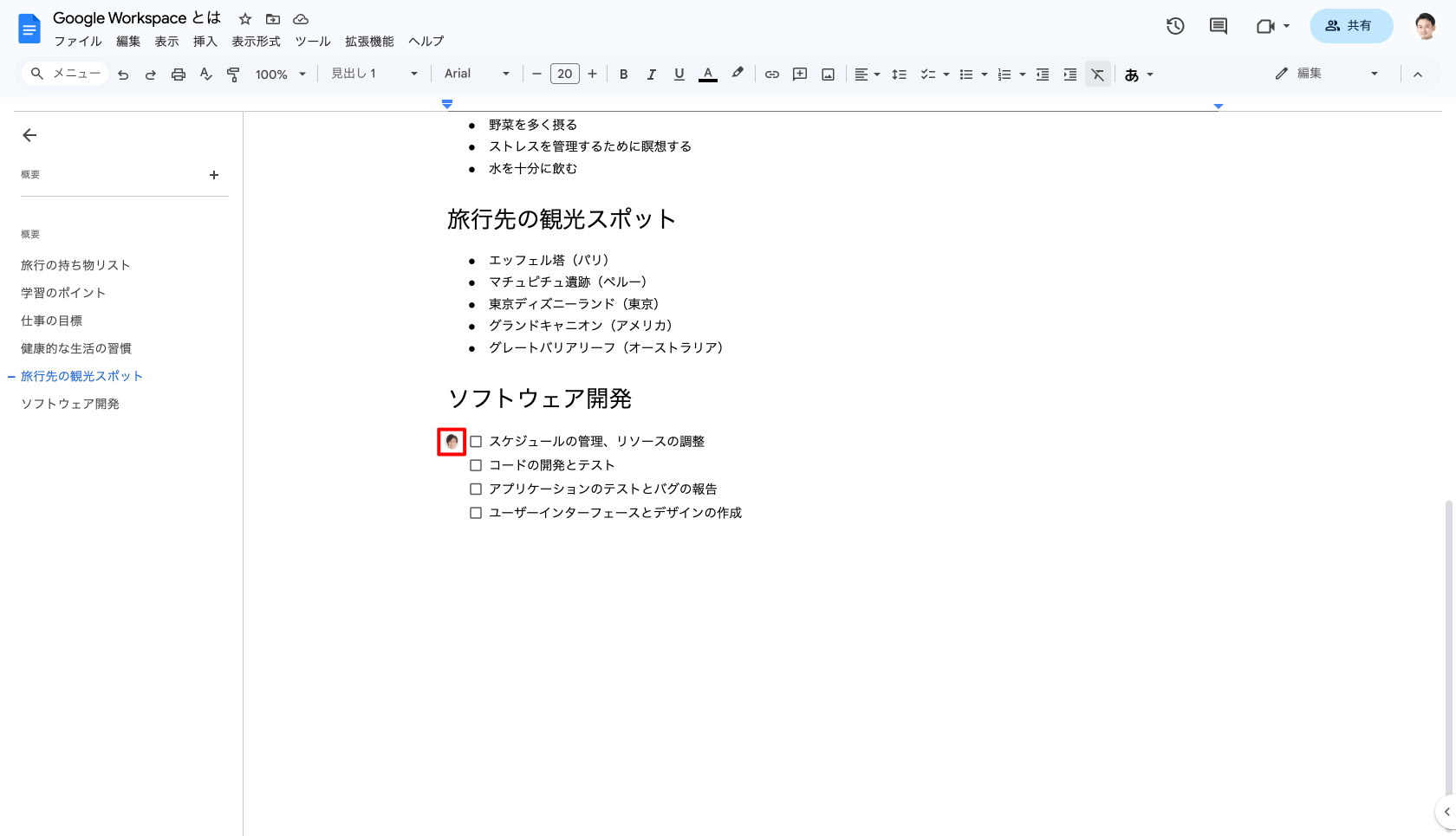Open the 100% zoom dropdown
The width and height of the screenshot is (1456, 836).
(x=280, y=75)
